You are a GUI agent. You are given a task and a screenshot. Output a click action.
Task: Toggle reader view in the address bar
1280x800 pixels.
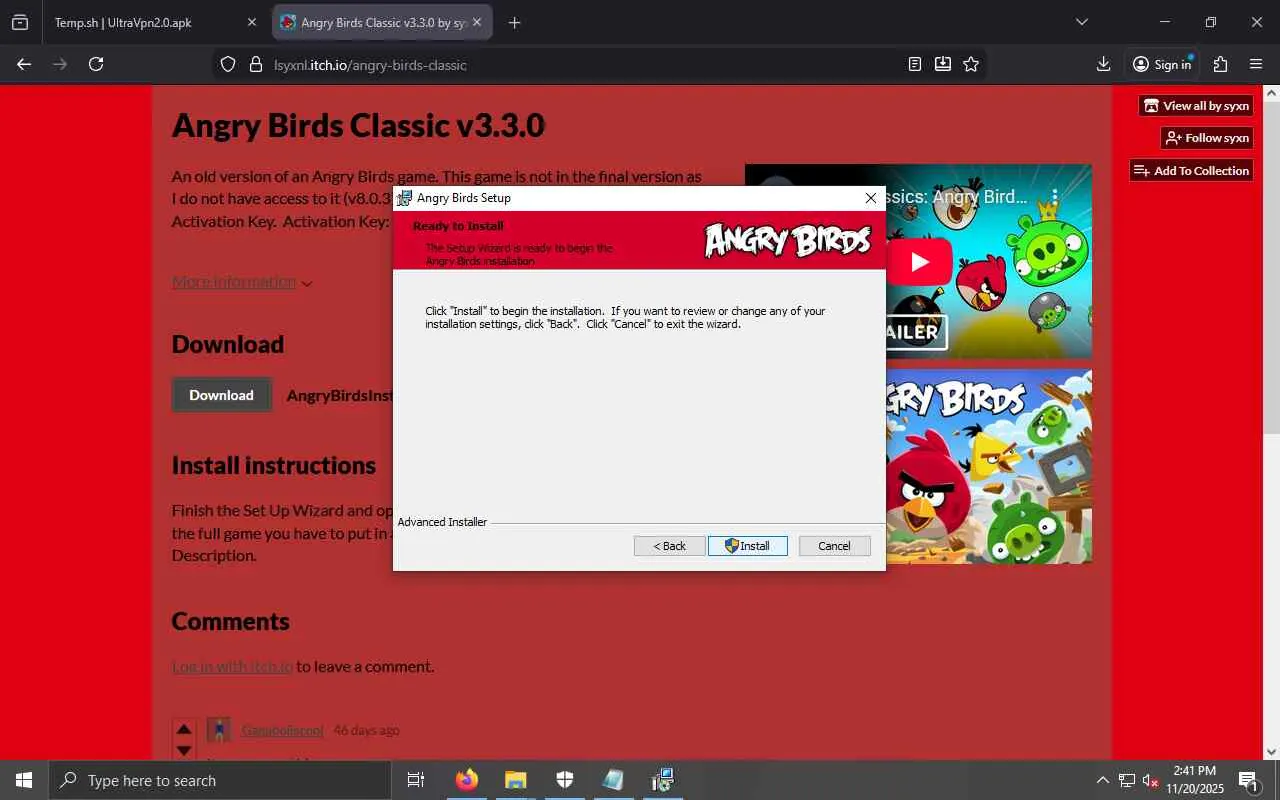click(x=914, y=64)
